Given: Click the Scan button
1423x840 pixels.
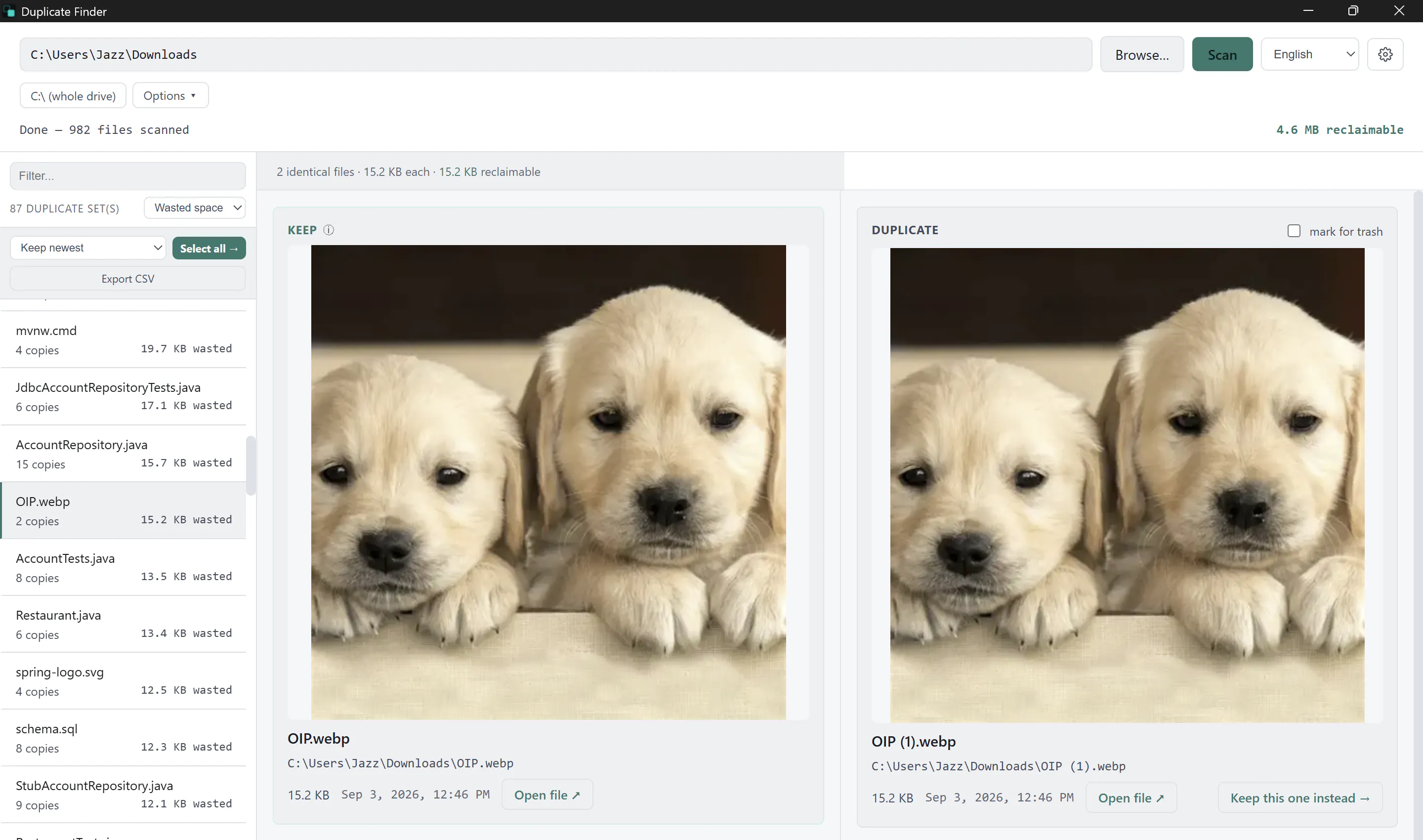Looking at the screenshot, I should click(1222, 54).
